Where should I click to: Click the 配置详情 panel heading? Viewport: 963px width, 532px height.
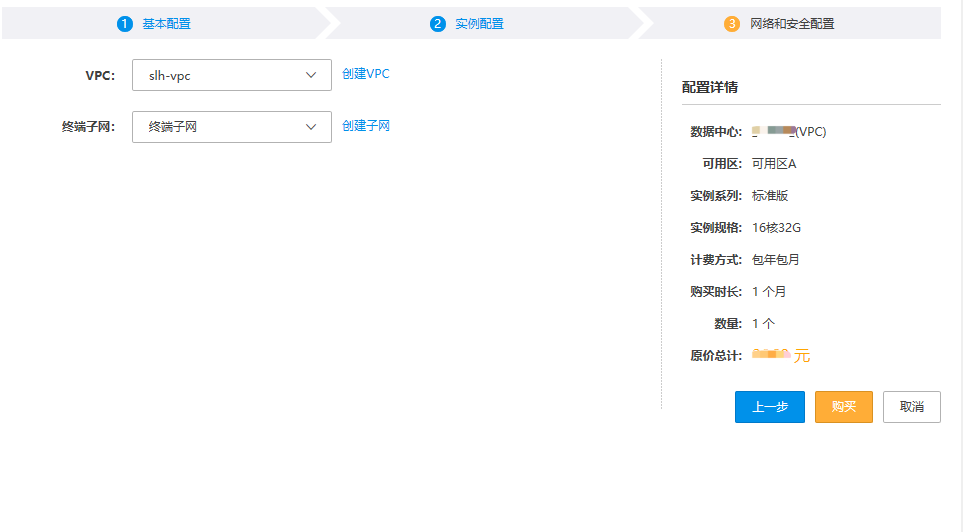710,87
